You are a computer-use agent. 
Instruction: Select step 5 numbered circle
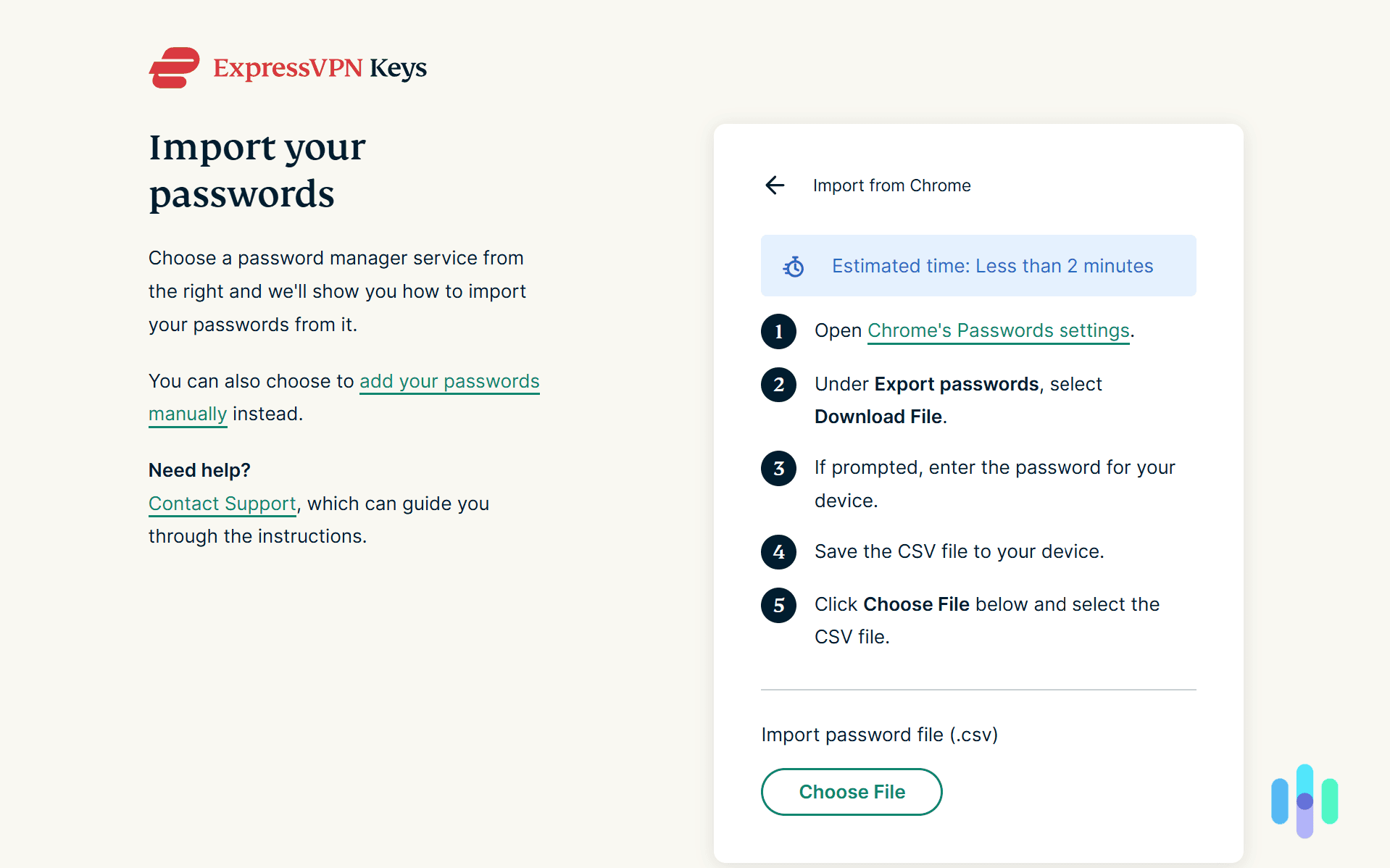tap(778, 605)
